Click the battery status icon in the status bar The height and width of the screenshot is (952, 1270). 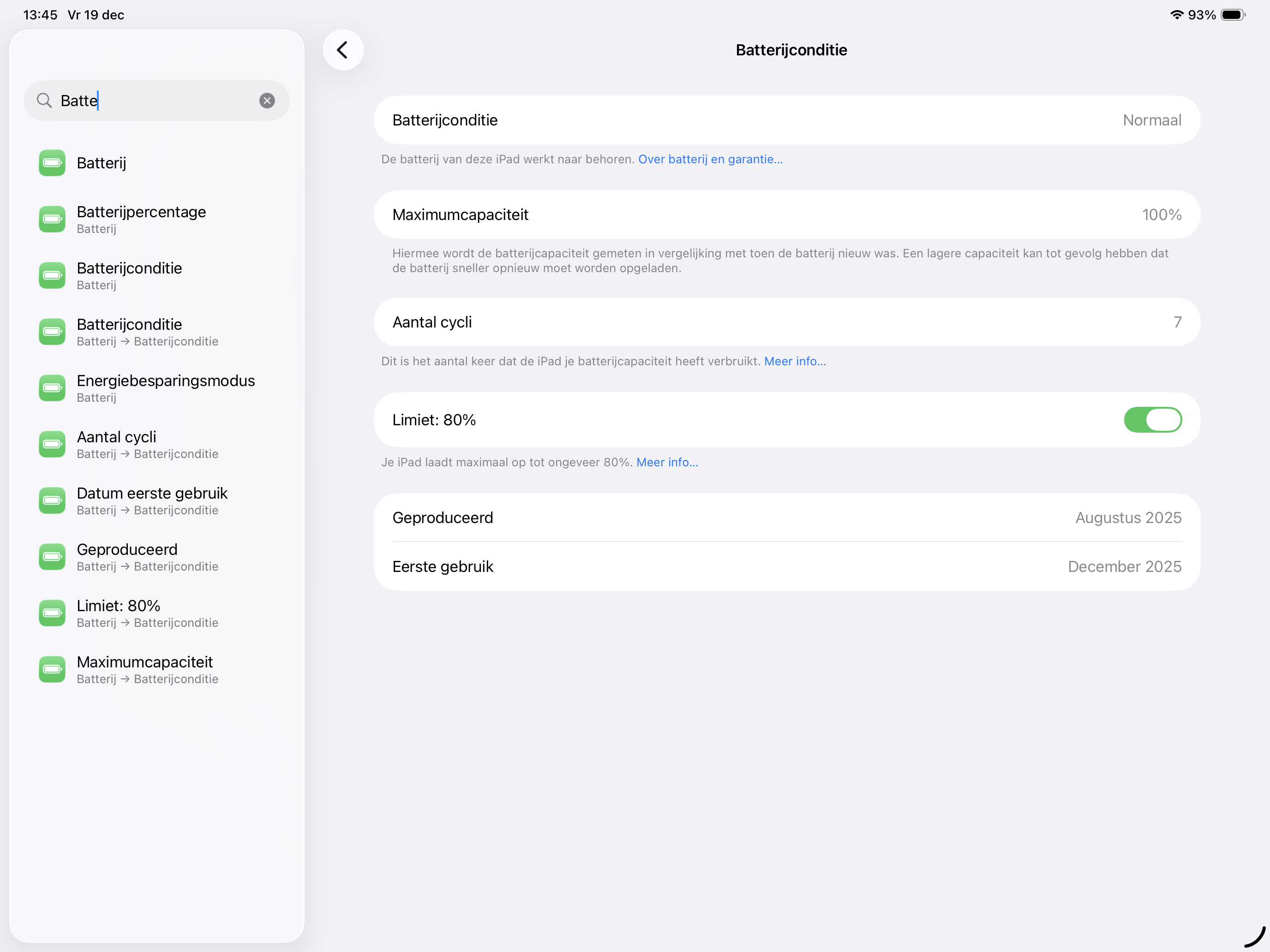1232,15
